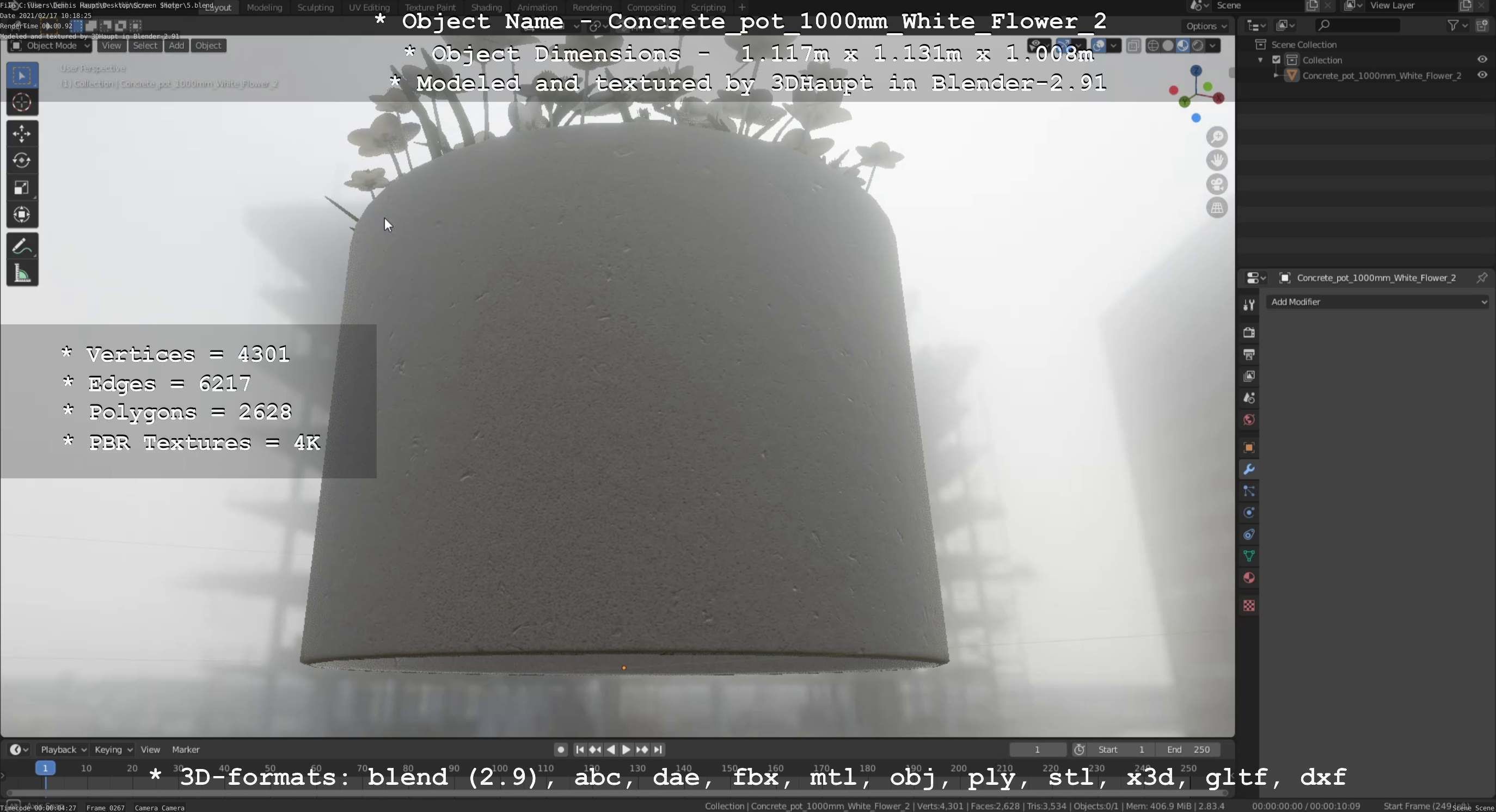Viewport: 1496px width, 812px height.
Task: Open the Particles properties tab
Action: [x=1249, y=491]
